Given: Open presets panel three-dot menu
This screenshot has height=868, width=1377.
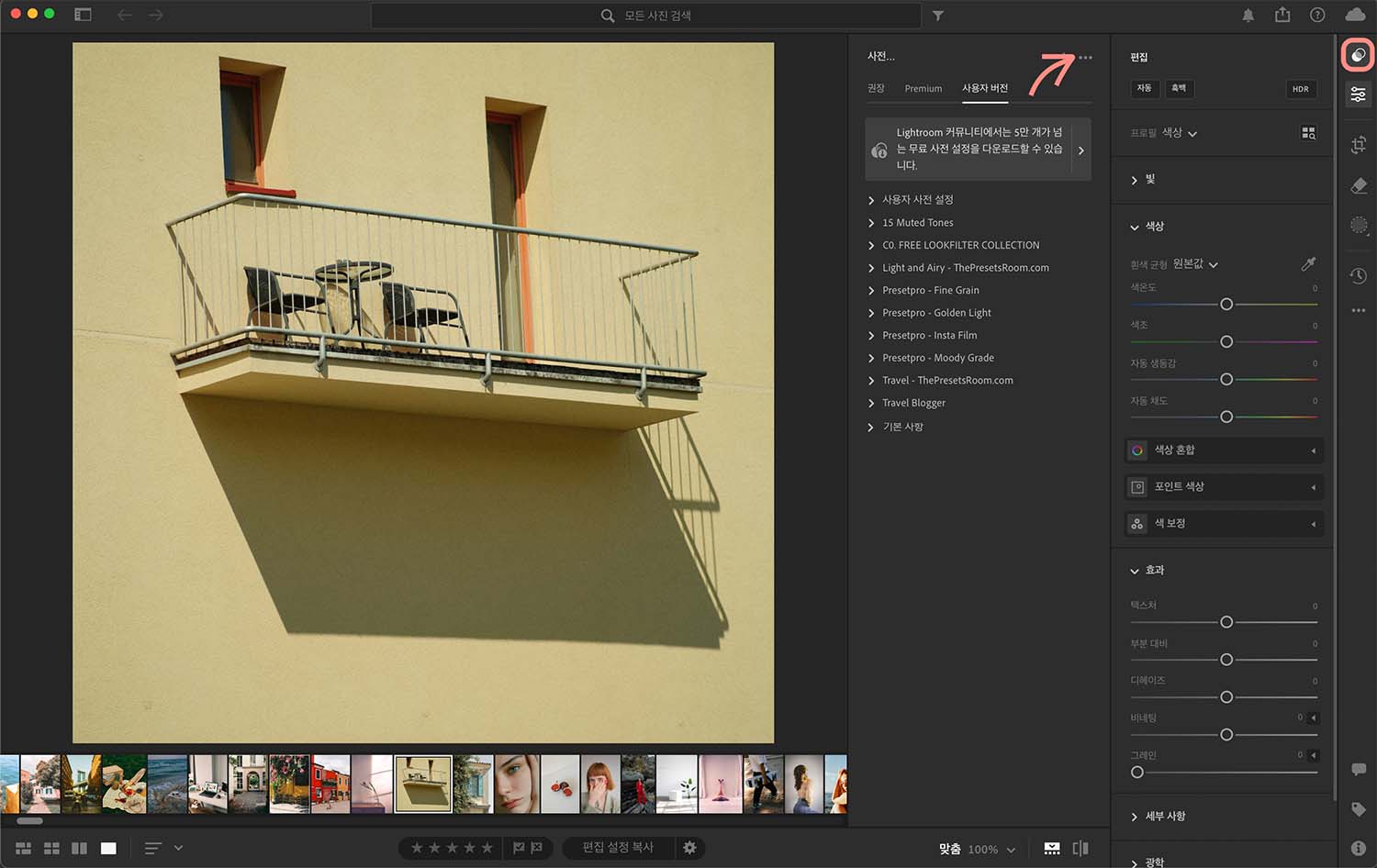Looking at the screenshot, I should coord(1085,57).
